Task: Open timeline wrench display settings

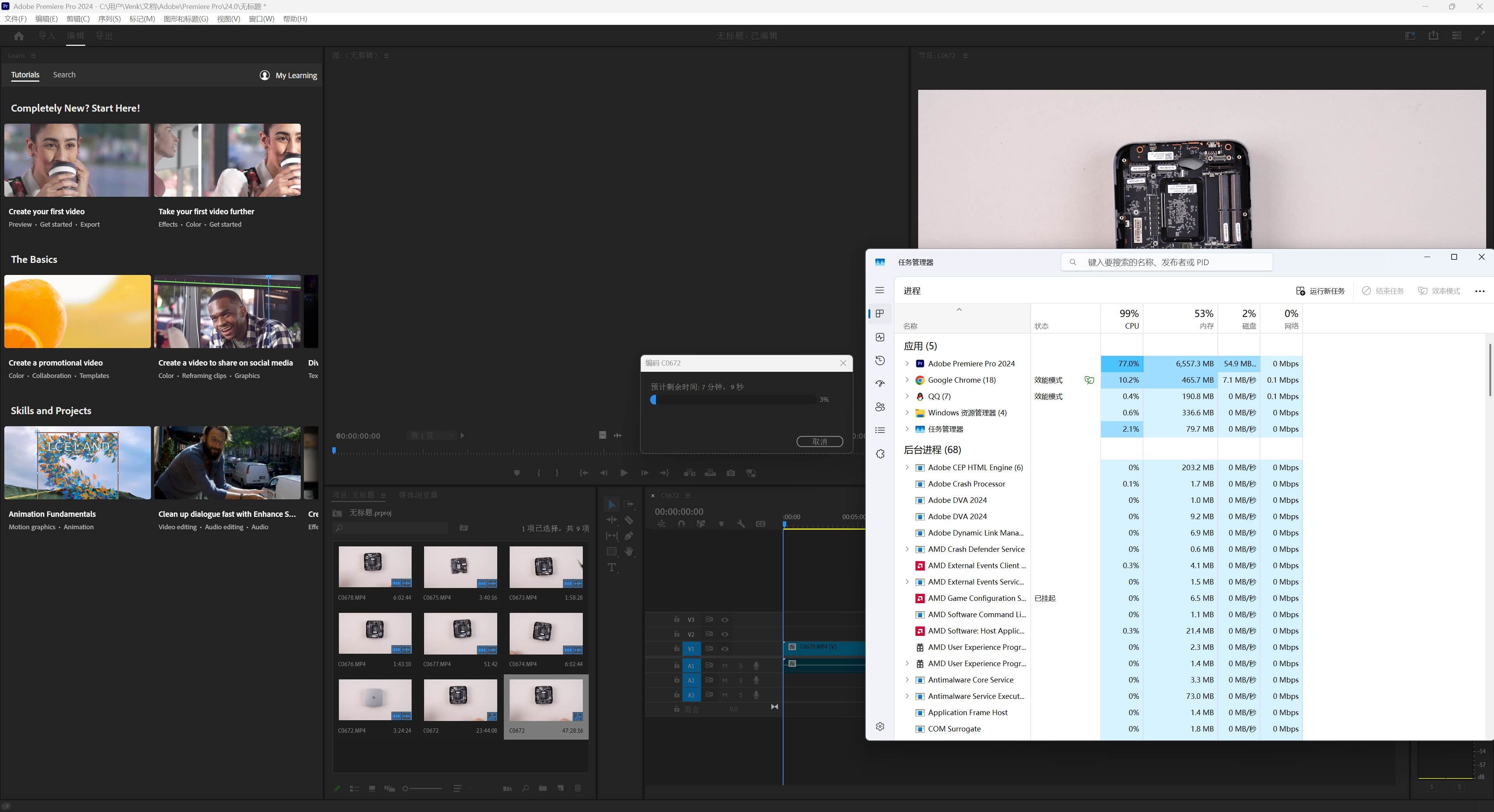Action: click(741, 524)
